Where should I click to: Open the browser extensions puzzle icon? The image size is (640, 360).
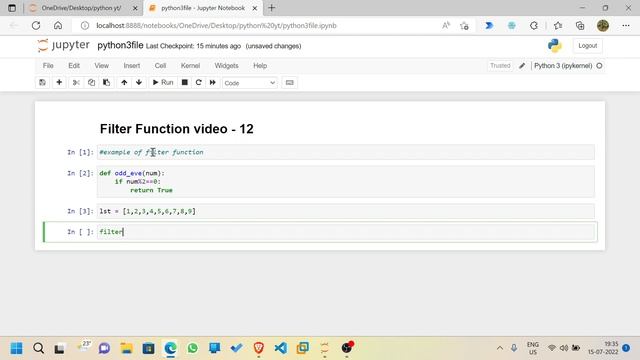(534, 26)
